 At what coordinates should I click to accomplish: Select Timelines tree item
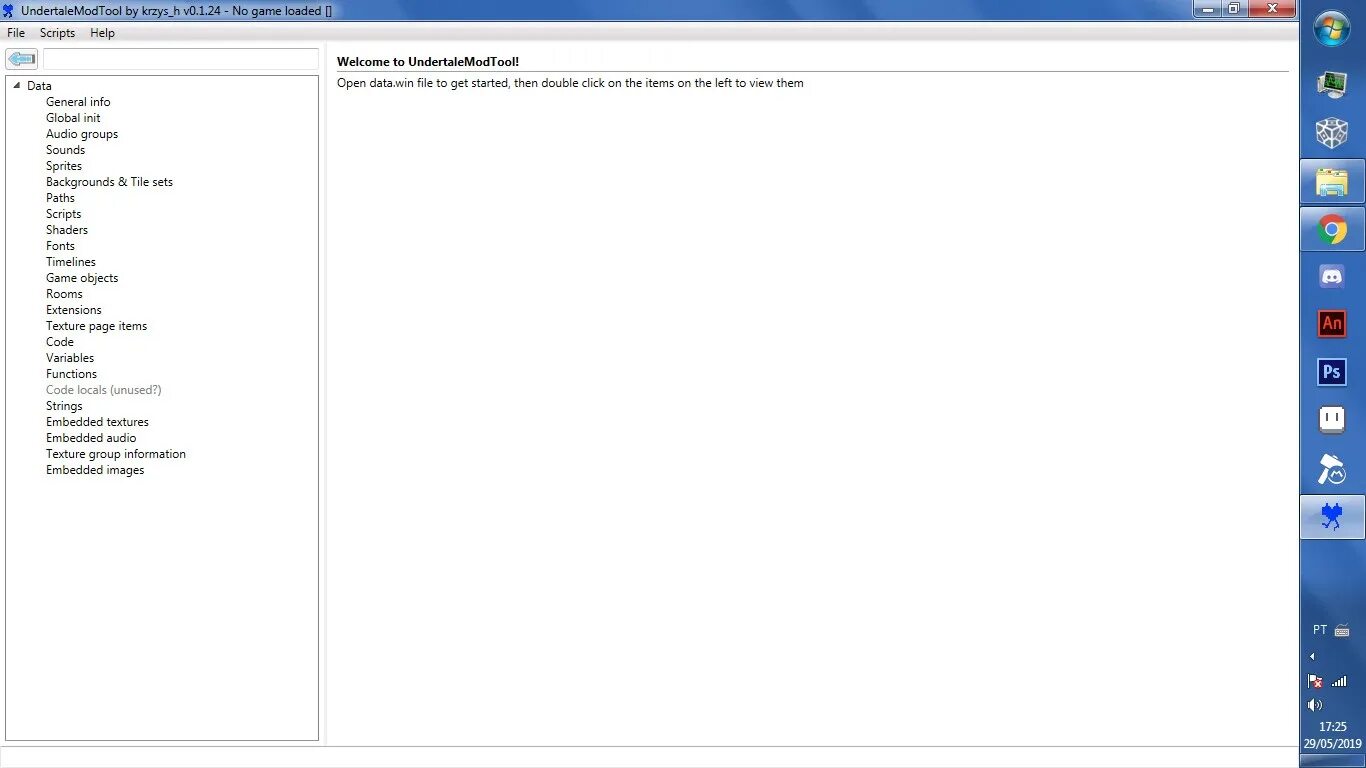71,262
